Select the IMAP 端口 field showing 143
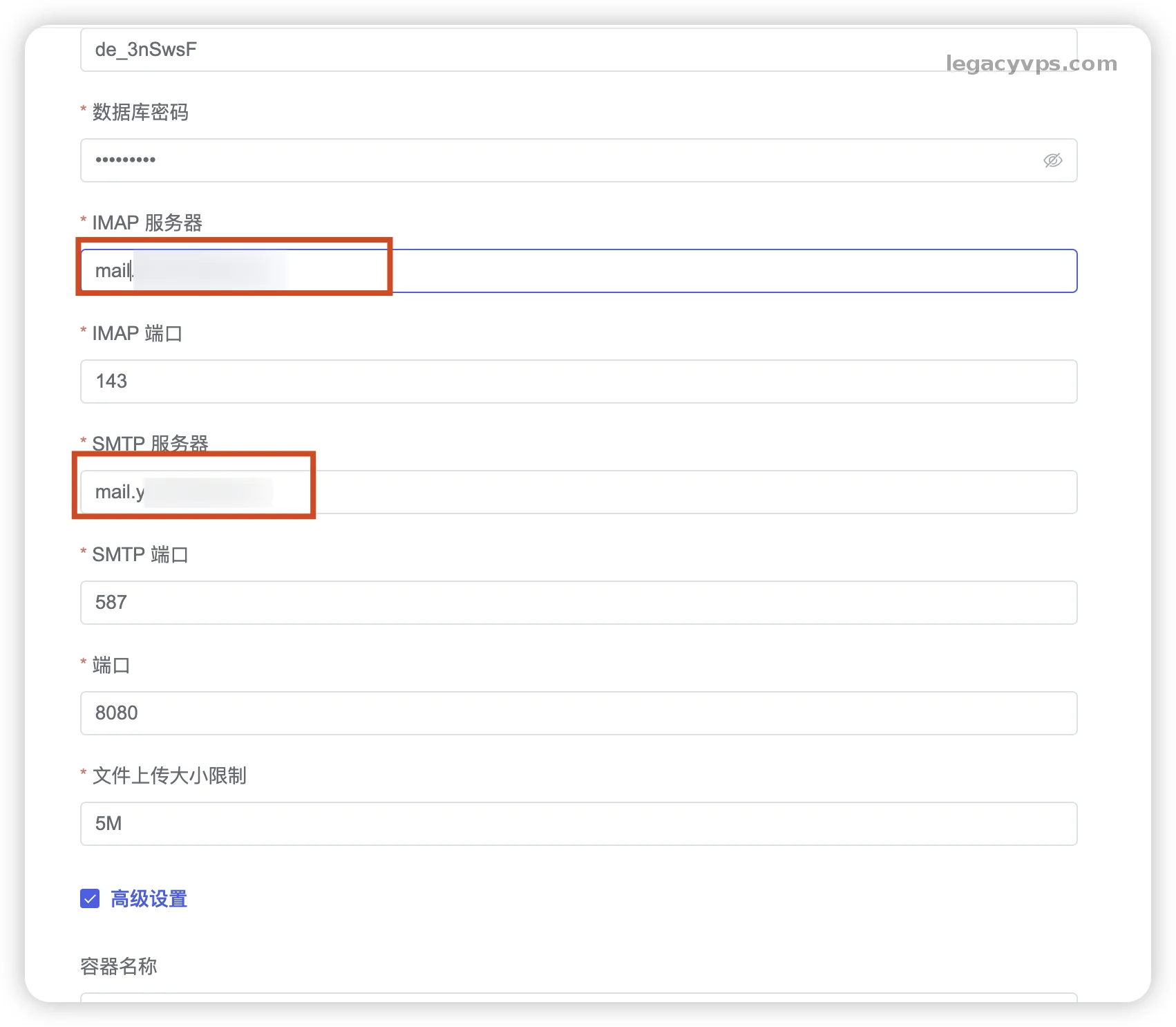 point(578,381)
